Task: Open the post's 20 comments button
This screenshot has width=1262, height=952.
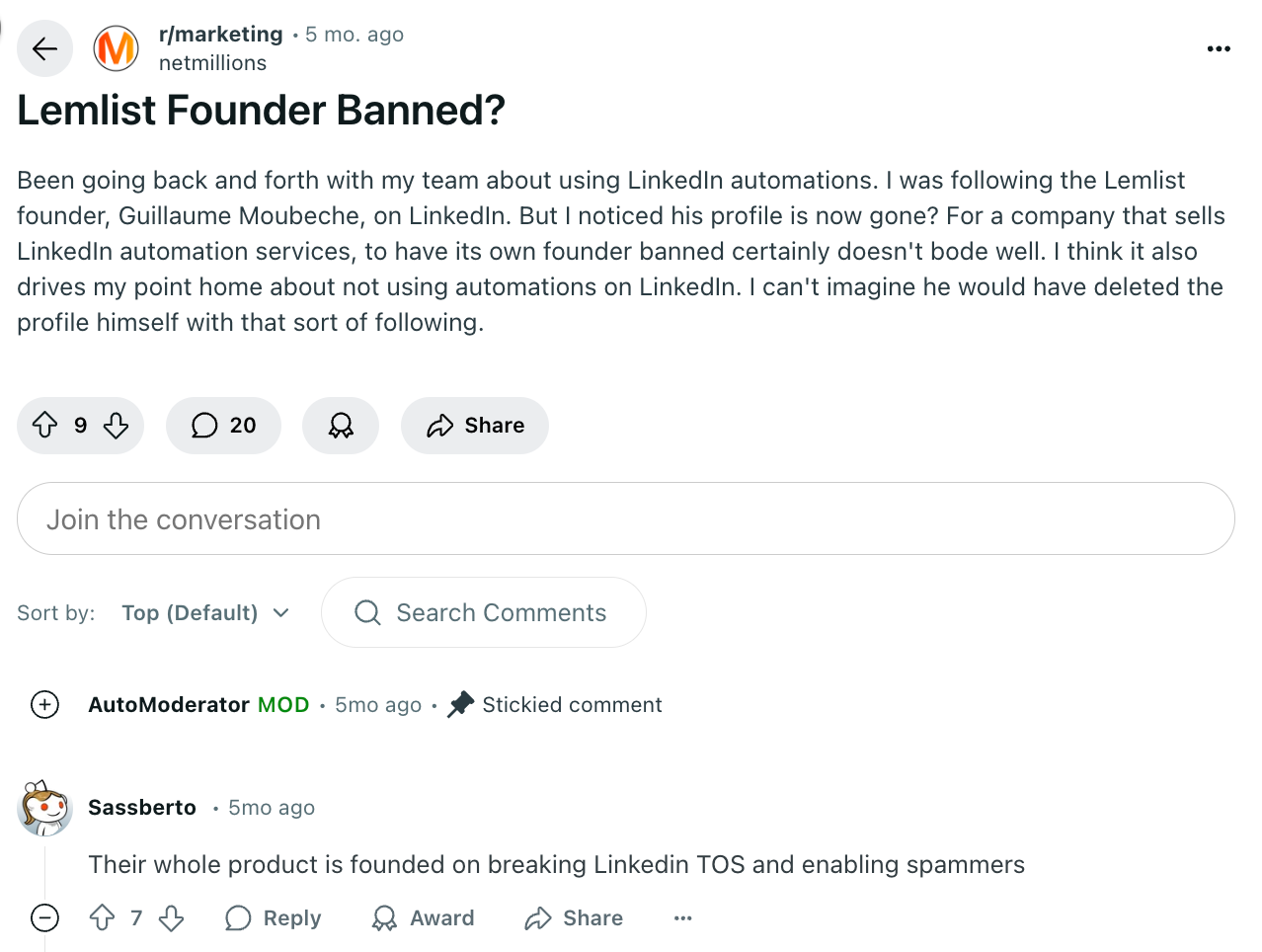Action: (x=223, y=426)
